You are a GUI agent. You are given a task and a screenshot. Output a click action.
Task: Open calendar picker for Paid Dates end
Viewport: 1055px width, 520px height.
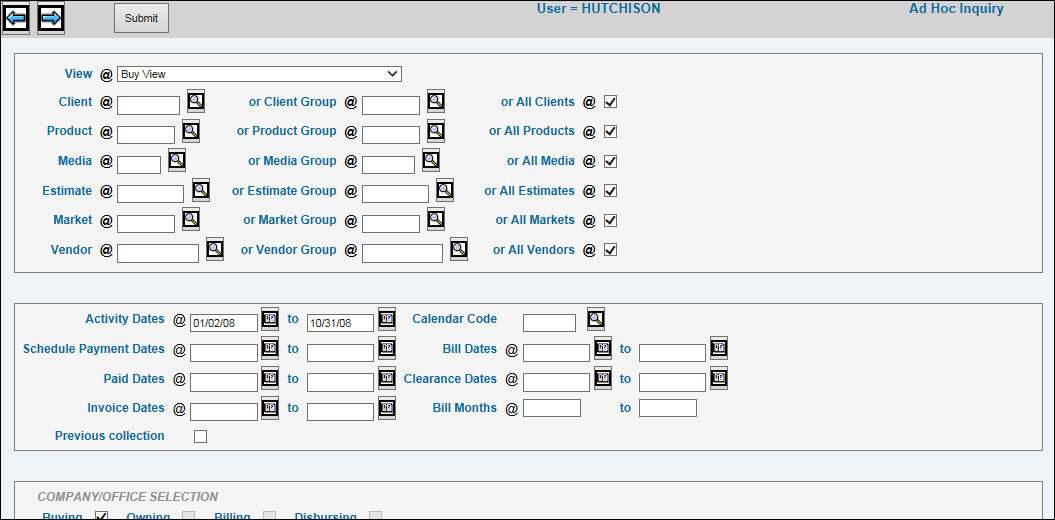click(387, 378)
